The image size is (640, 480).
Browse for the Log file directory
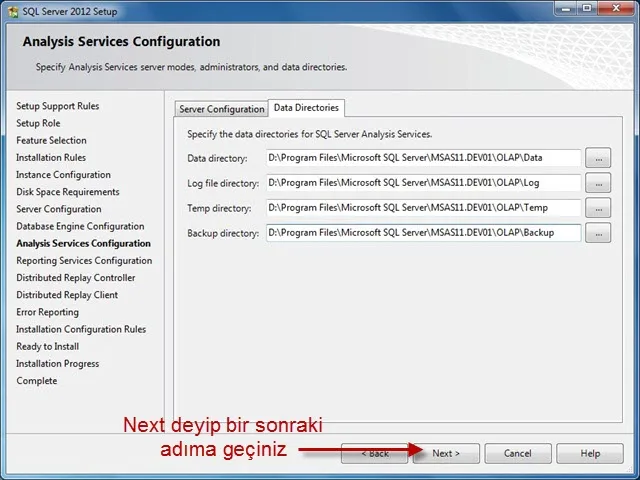coord(598,183)
